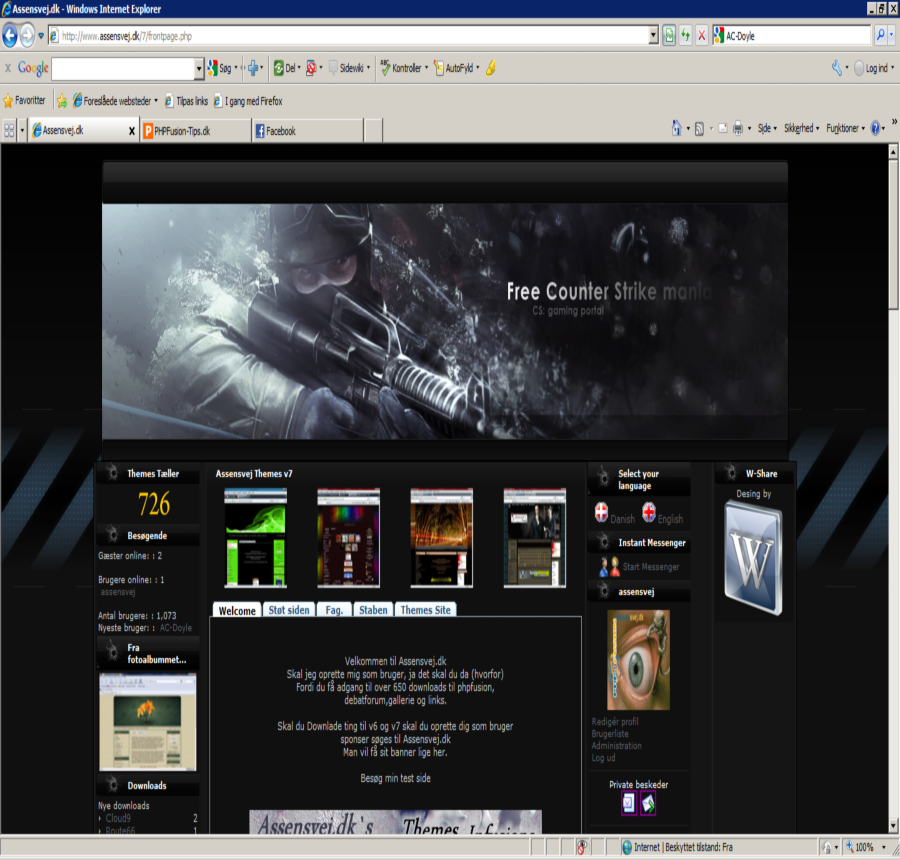Click the Compatibility View icon beside the address bar

tap(669, 36)
